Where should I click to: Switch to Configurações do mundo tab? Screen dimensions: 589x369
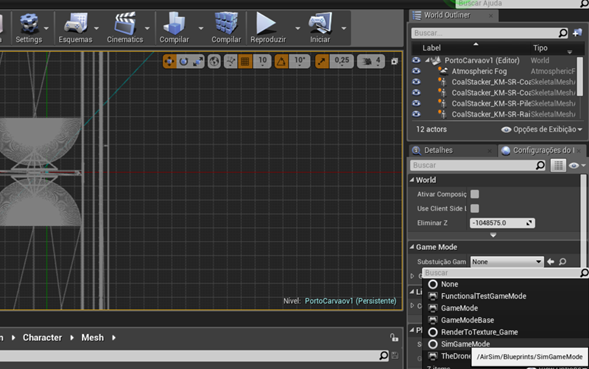click(543, 150)
